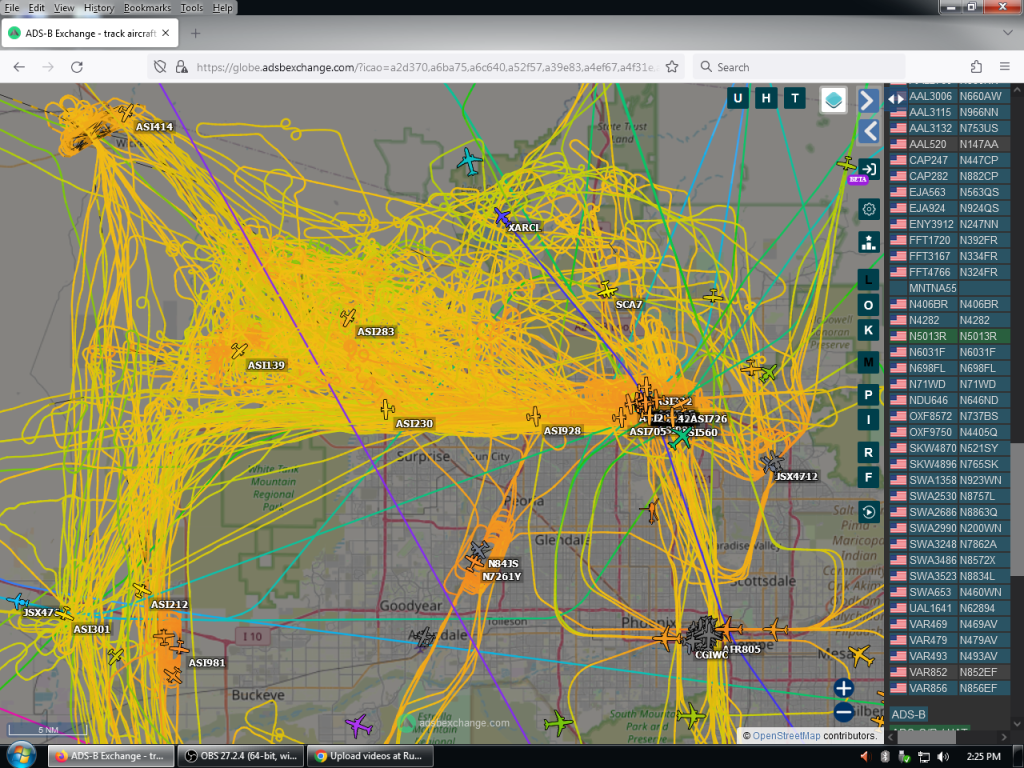This screenshot has width=1024, height=768.
Task: Toggle the H map button
Action: coord(766,99)
